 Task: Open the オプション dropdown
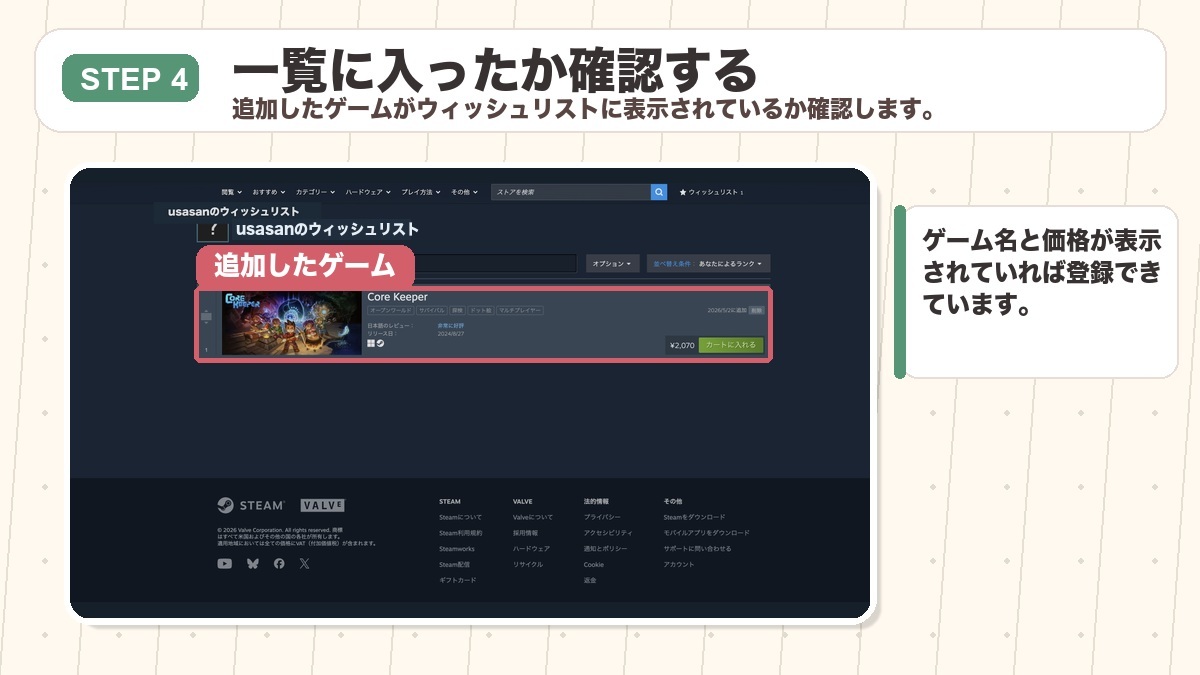[612, 264]
